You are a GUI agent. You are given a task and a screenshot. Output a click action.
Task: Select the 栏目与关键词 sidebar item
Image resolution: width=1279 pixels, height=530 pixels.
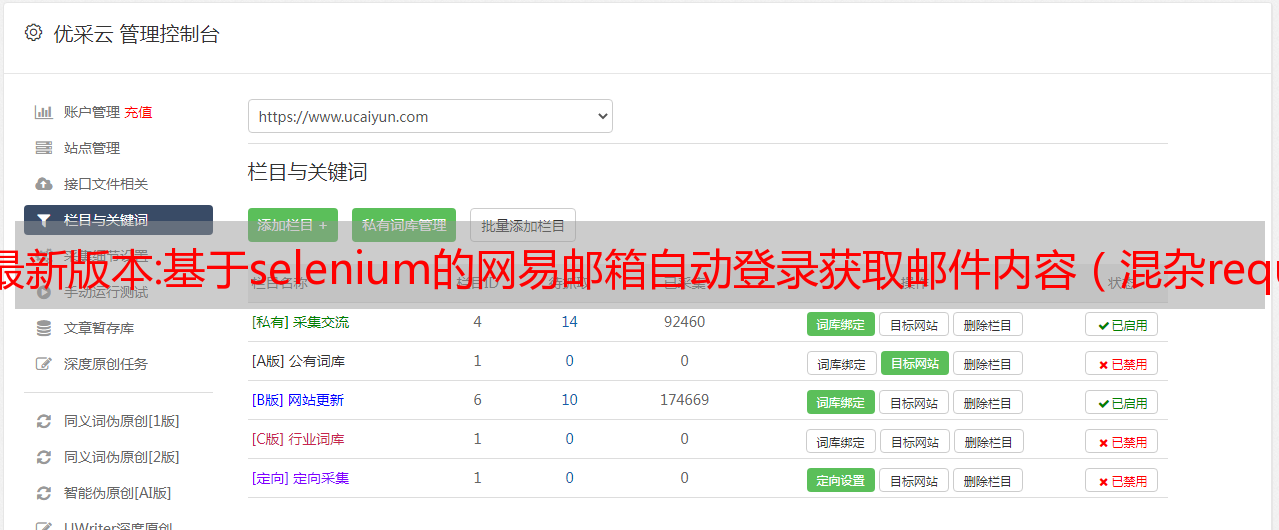pyautogui.click(x=118, y=220)
